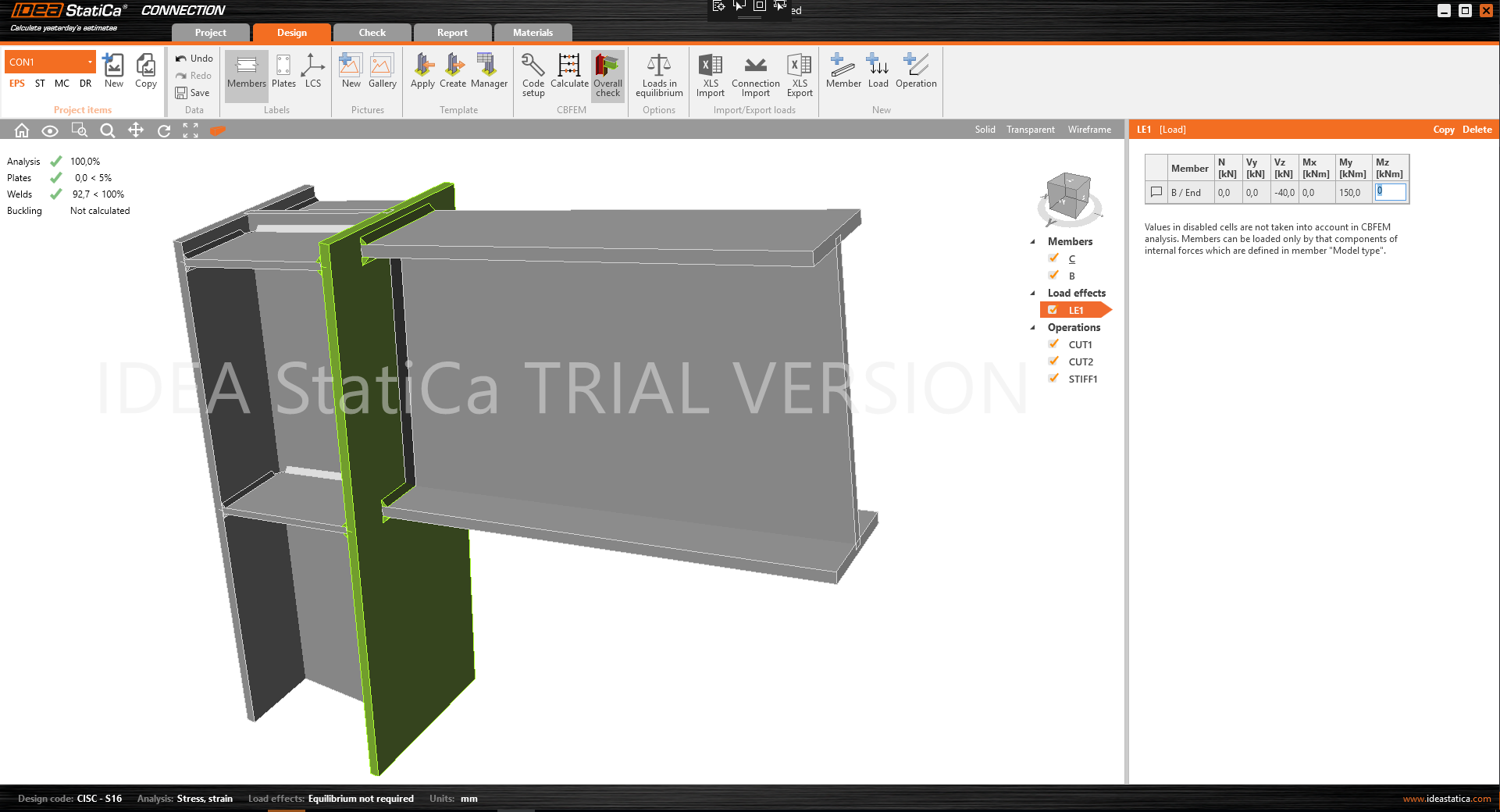1500x812 pixels.
Task: Switch to the Check tab
Action: (x=372, y=33)
